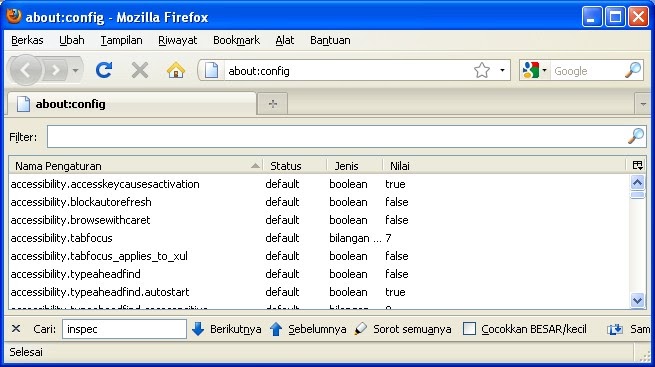Find next with the Berikutnya button

[x=226, y=329]
